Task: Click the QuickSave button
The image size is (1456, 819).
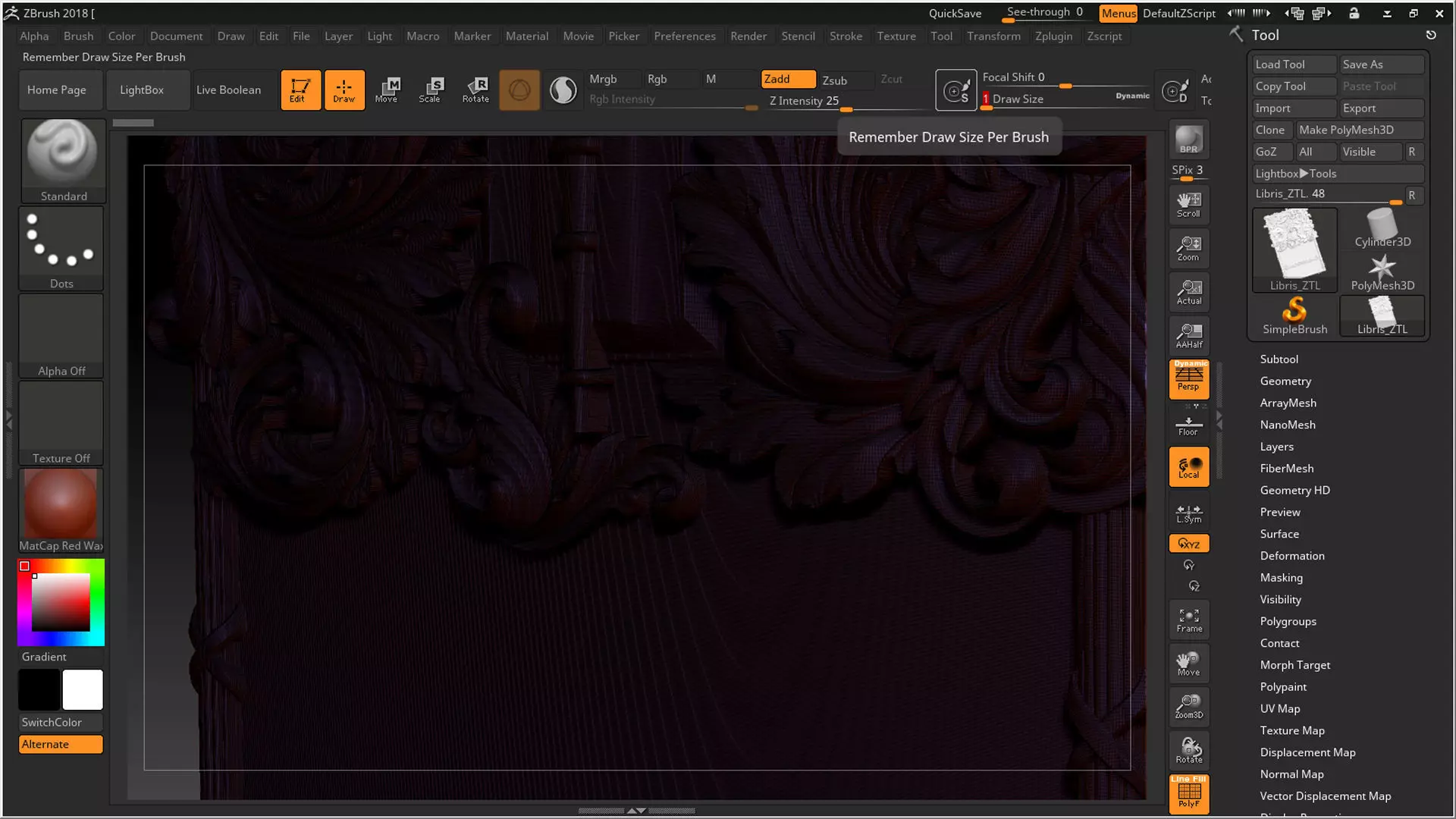Action: pyautogui.click(x=955, y=13)
